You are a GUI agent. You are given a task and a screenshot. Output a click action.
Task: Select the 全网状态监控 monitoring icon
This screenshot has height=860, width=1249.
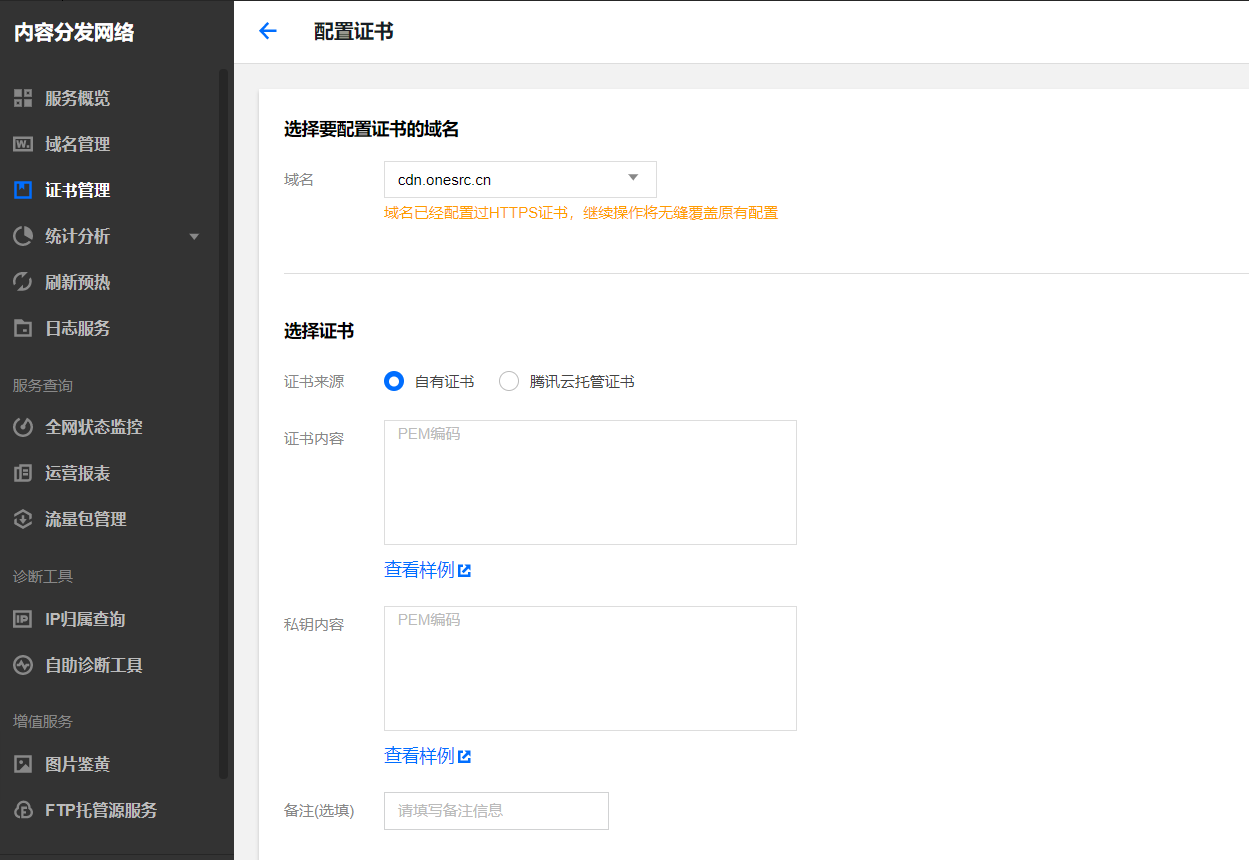coord(22,427)
